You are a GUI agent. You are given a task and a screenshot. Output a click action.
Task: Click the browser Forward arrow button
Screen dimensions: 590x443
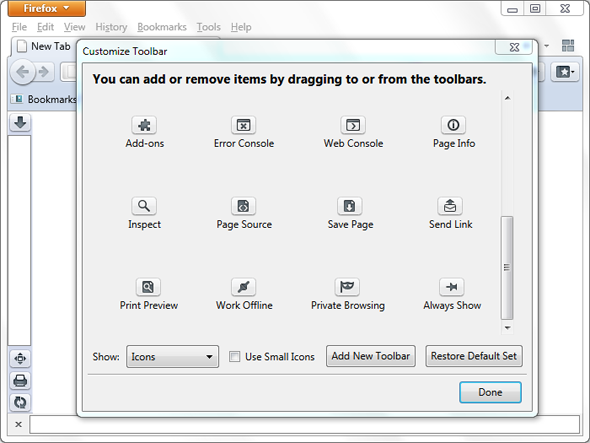[44, 72]
